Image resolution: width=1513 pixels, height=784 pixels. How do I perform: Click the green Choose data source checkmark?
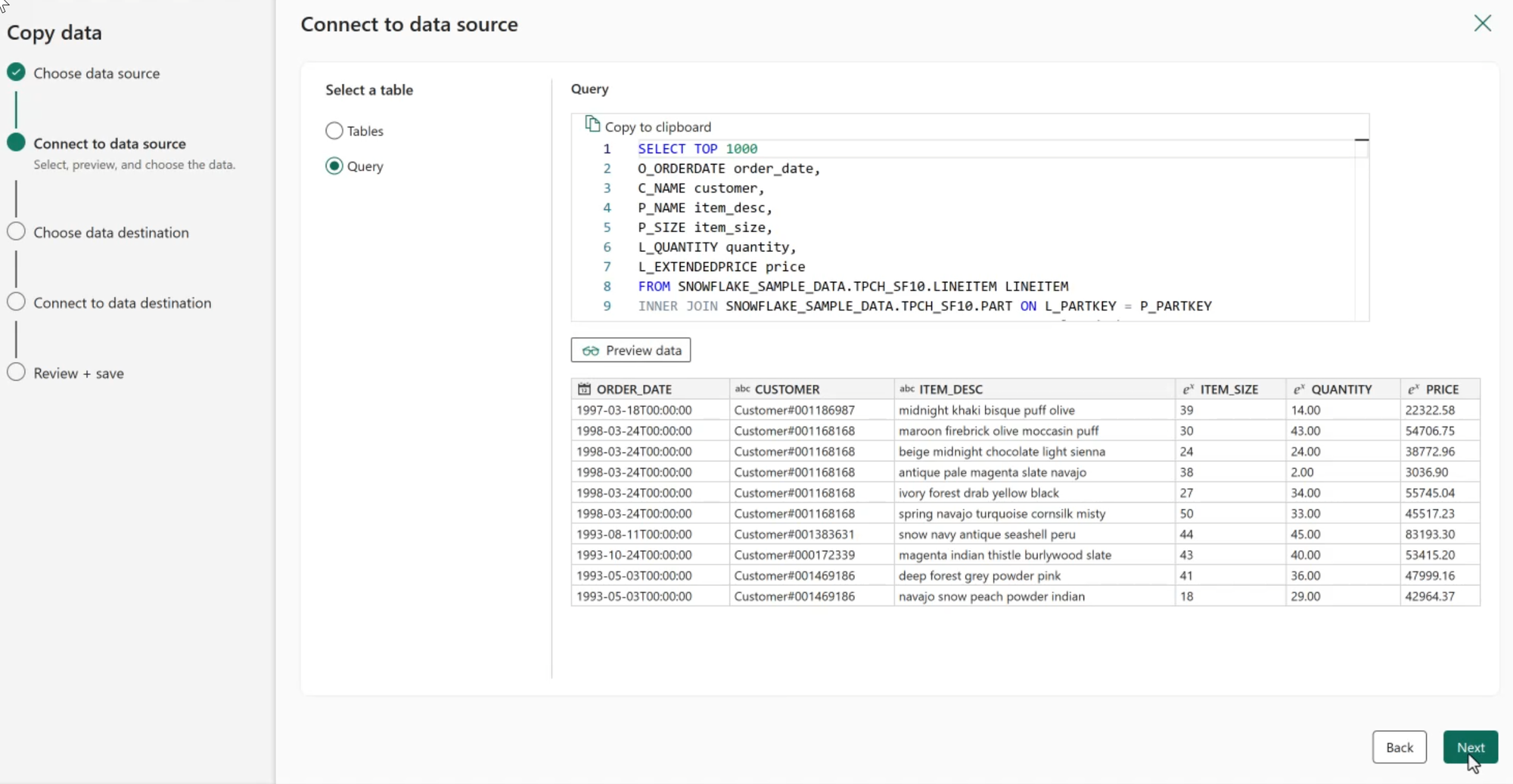pos(16,73)
